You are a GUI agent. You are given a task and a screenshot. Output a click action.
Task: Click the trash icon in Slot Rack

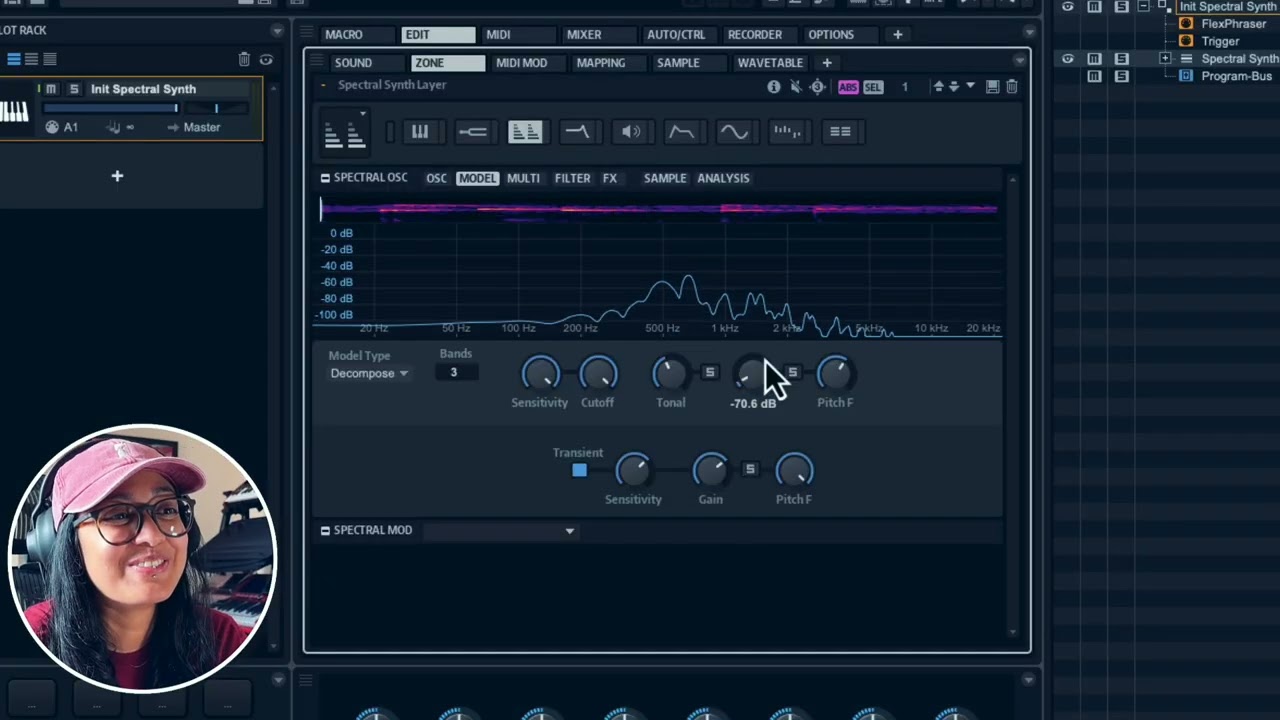click(244, 60)
